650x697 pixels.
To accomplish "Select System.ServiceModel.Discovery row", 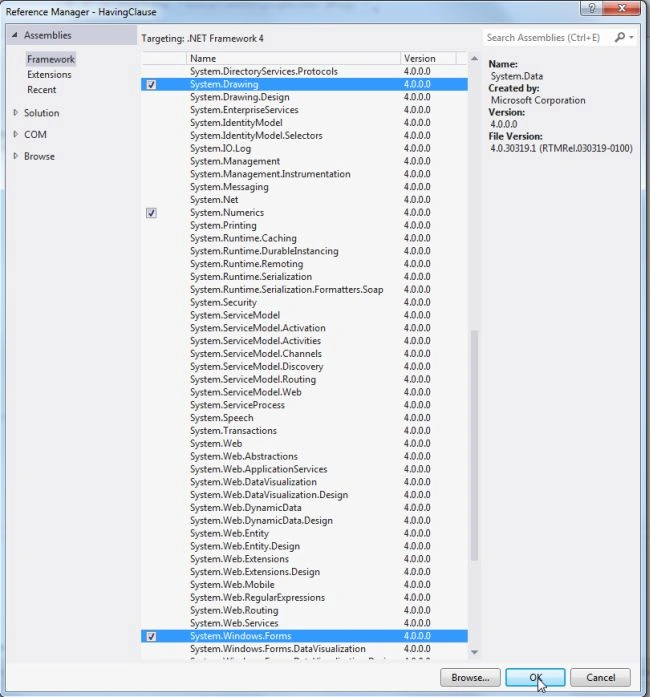I will 305,367.
